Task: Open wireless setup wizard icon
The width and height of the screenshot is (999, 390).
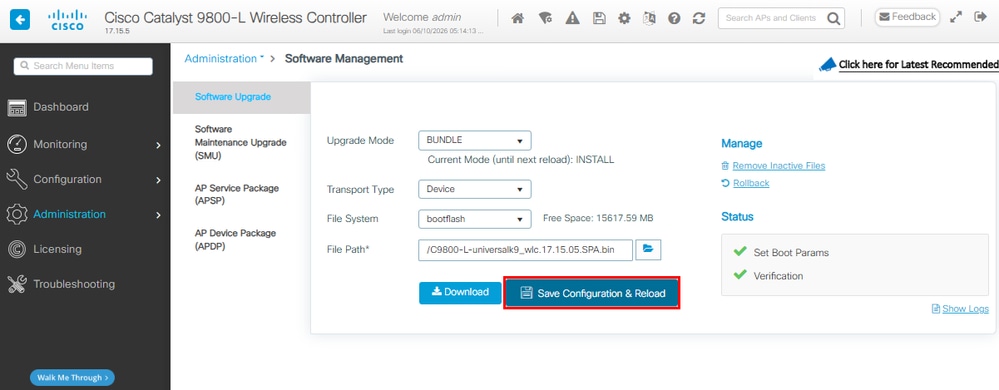Action: [x=545, y=18]
